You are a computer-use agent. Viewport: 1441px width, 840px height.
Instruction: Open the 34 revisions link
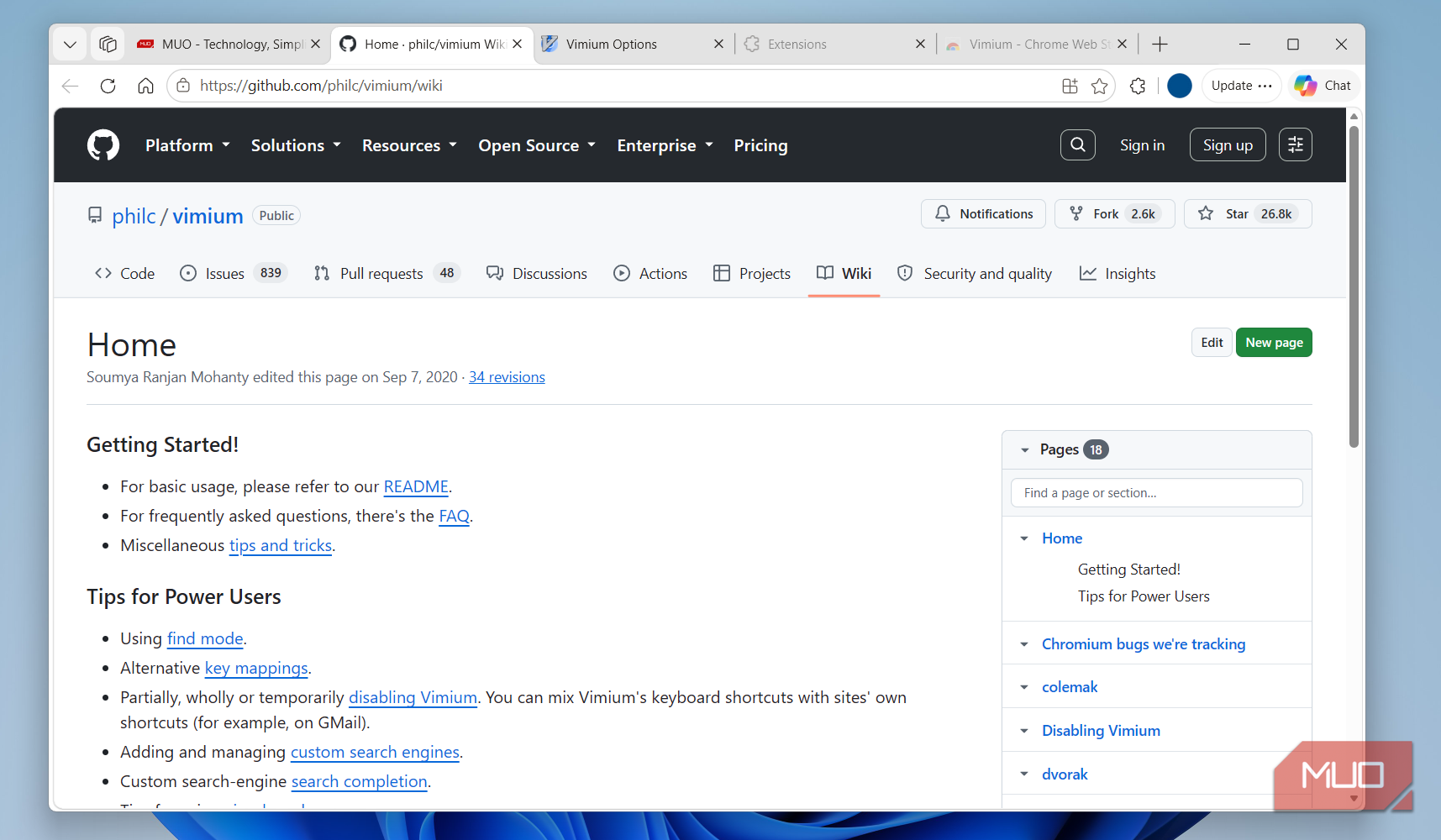(x=507, y=377)
